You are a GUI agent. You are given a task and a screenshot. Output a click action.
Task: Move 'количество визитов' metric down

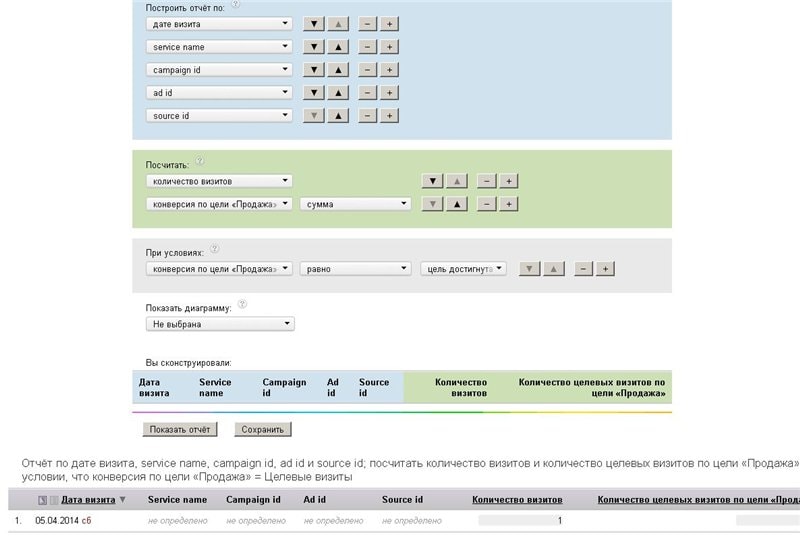432,181
